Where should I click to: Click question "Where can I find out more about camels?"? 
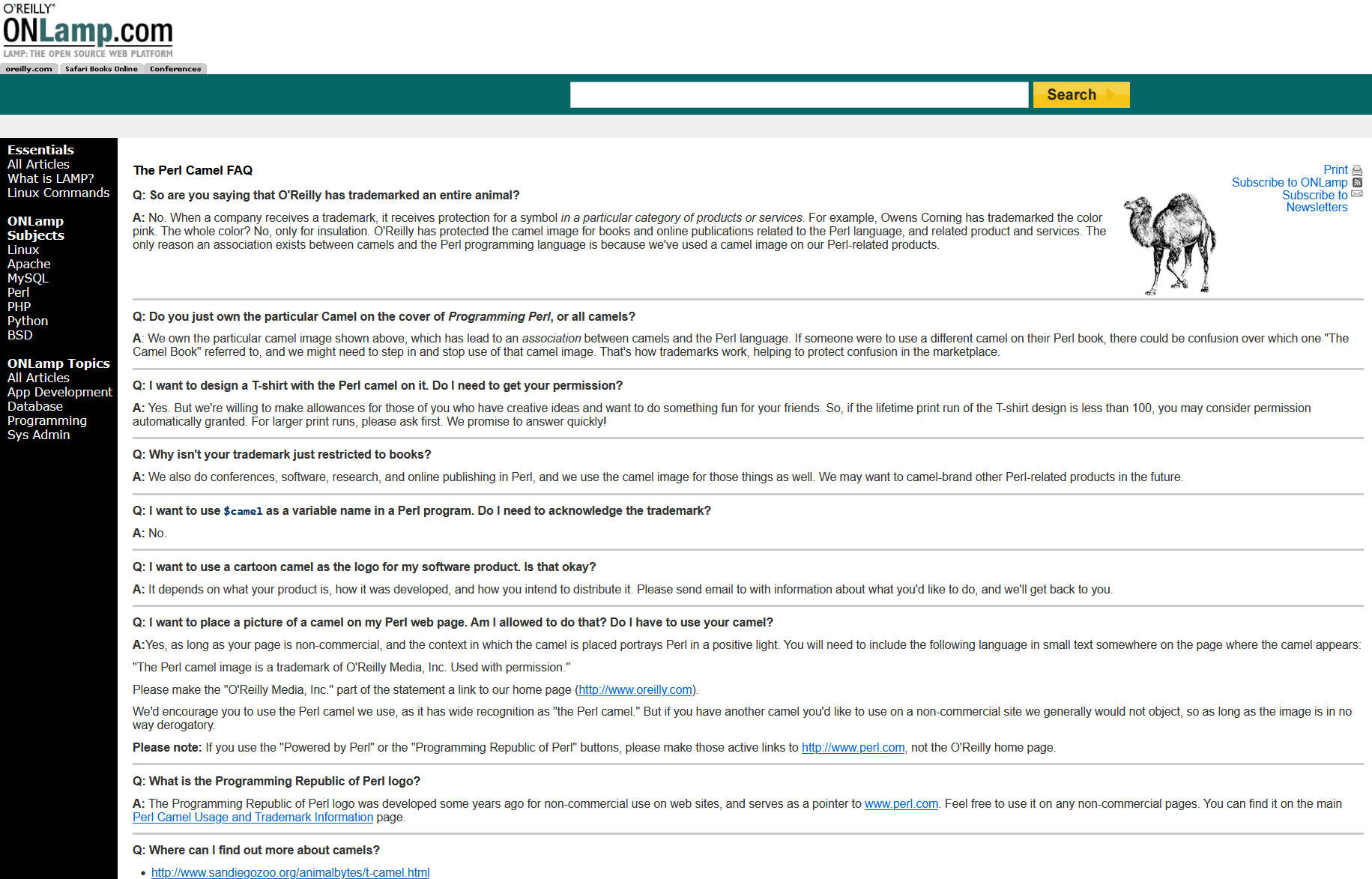coord(256,850)
